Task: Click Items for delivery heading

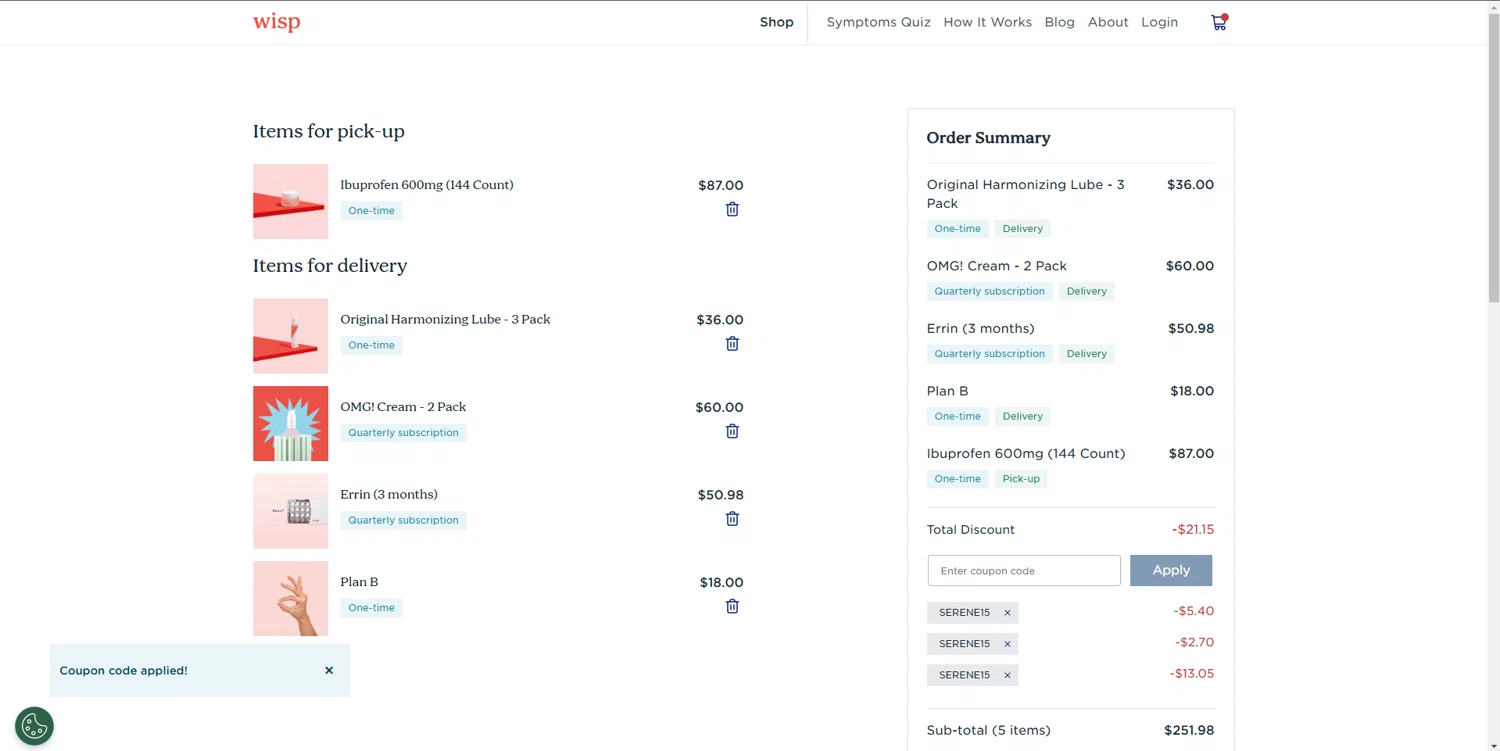Action: [x=330, y=266]
